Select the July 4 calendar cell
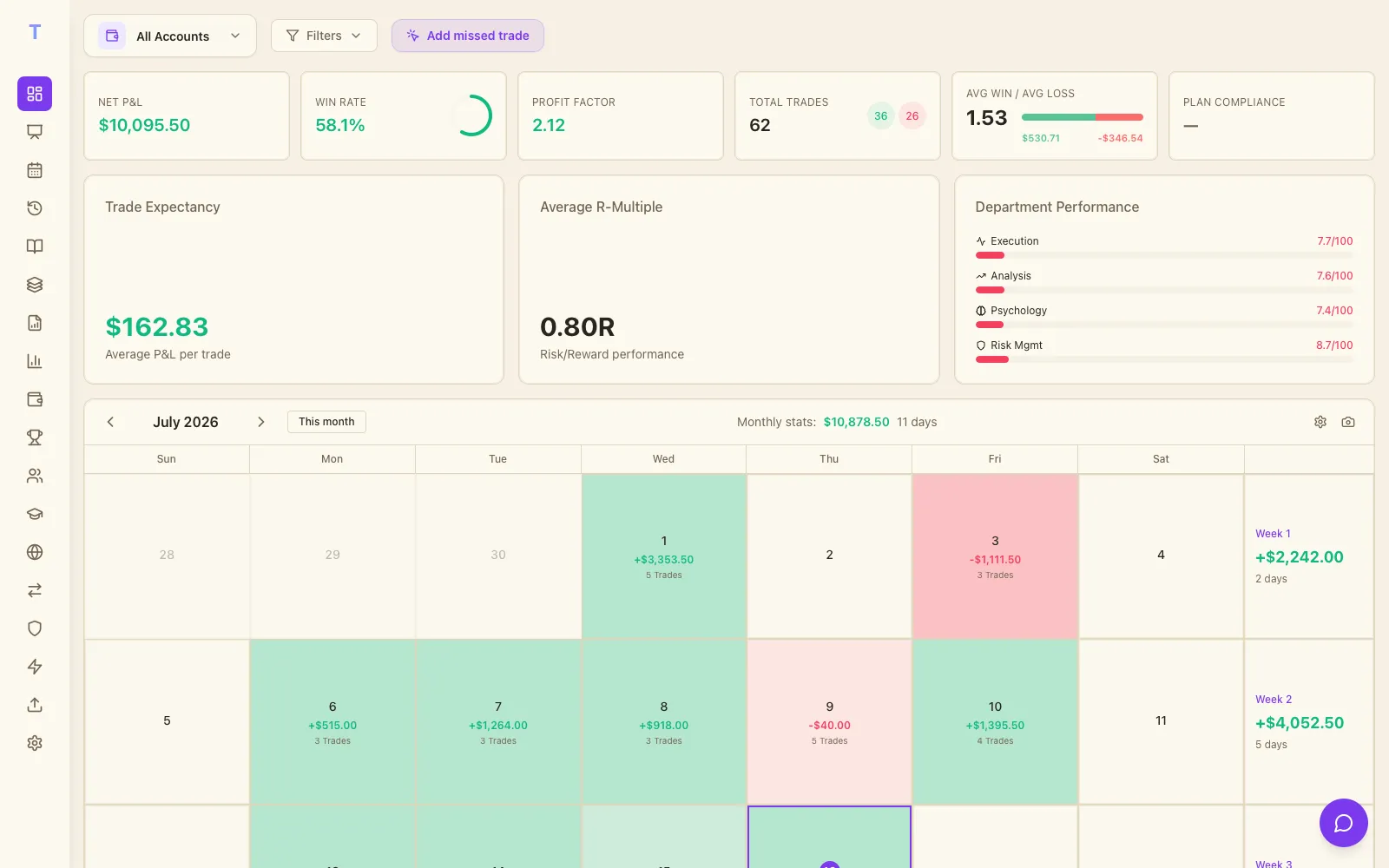 1161,556
